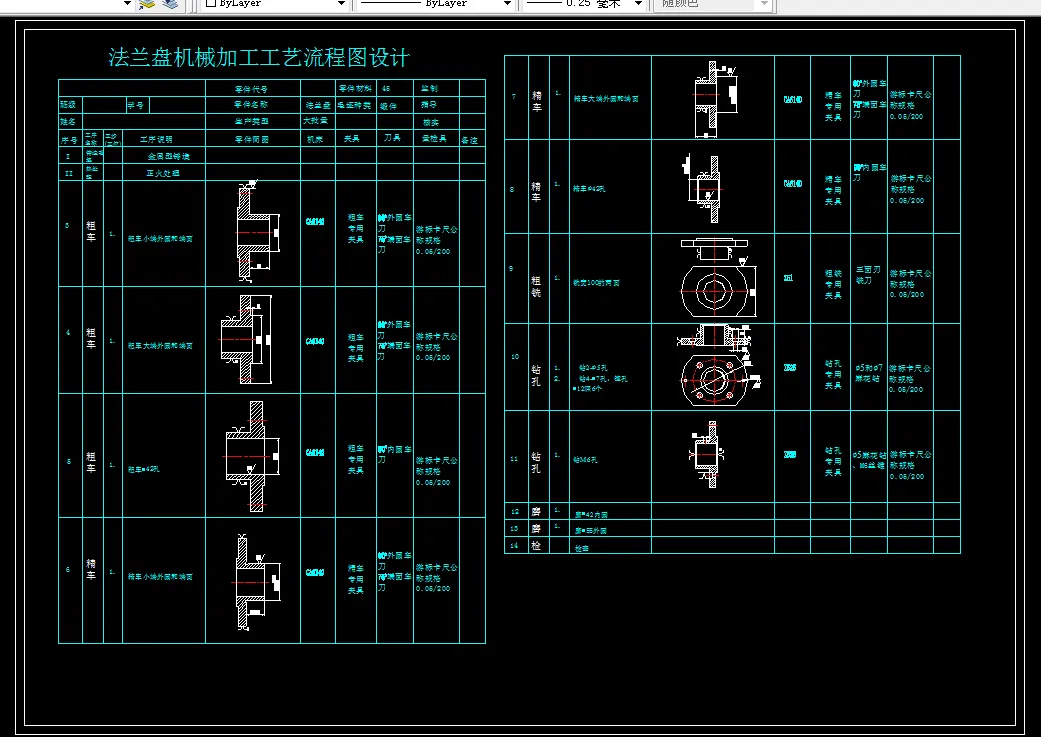Image resolution: width=1041 pixels, height=737 pixels.
Task: Select the 工序说明 column header
Action: [156, 139]
